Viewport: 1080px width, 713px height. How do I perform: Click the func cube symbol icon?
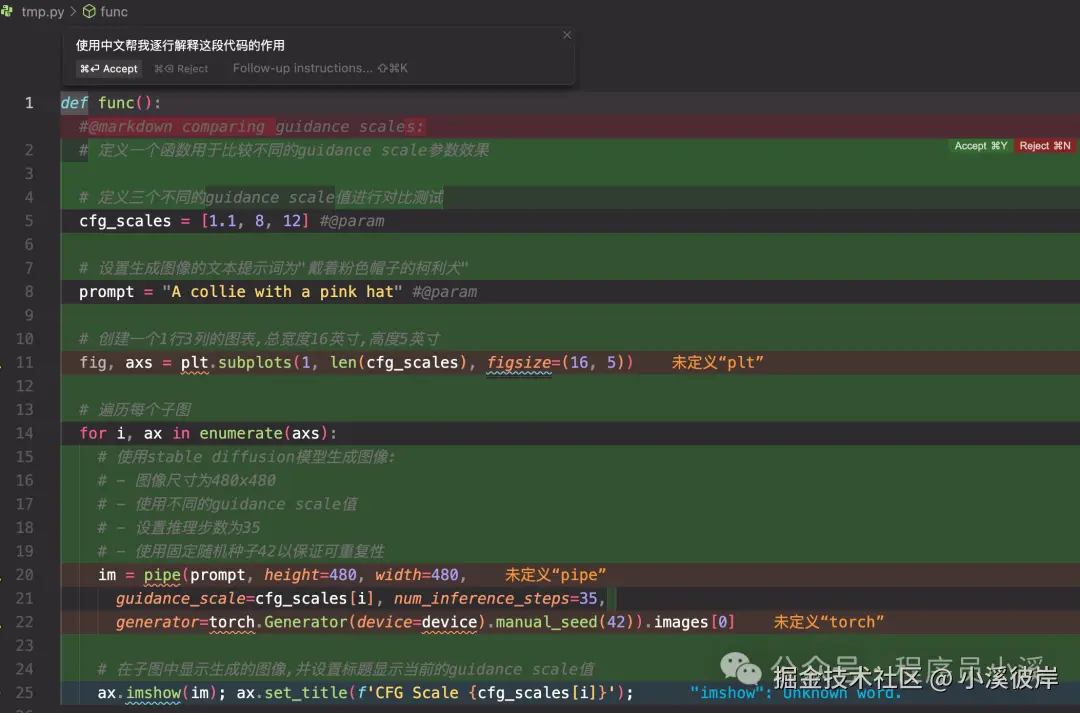[x=90, y=12]
